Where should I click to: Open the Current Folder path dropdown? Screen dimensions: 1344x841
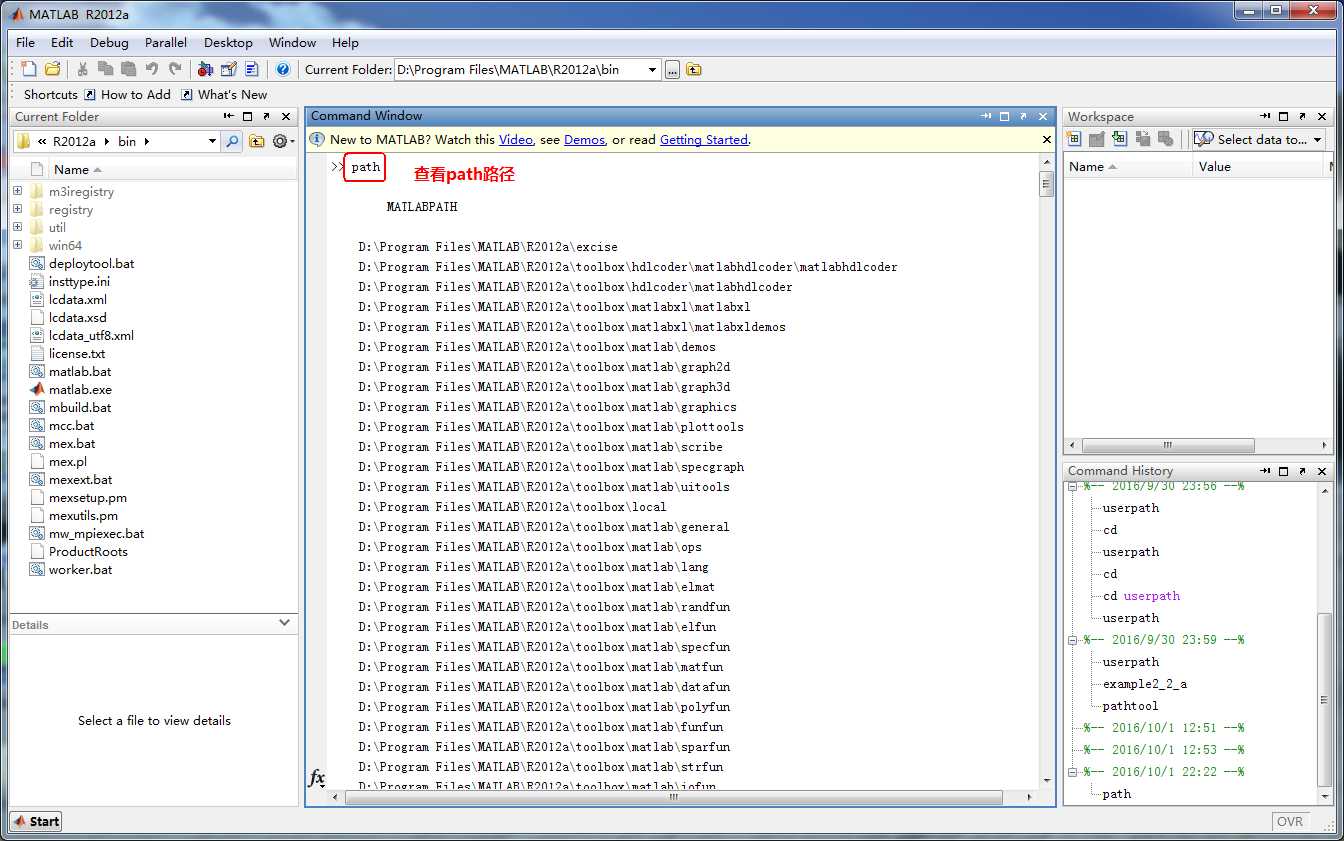tap(652, 69)
